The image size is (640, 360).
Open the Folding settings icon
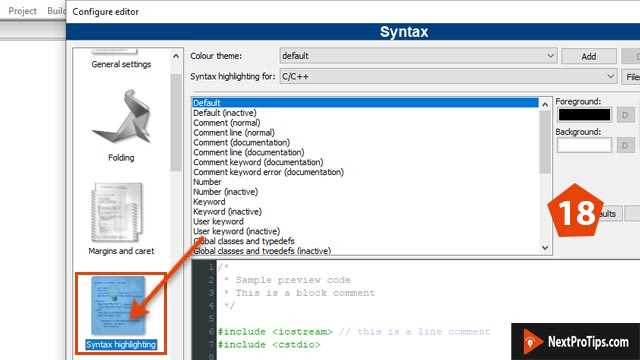pyautogui.click(x=121, y=125)
